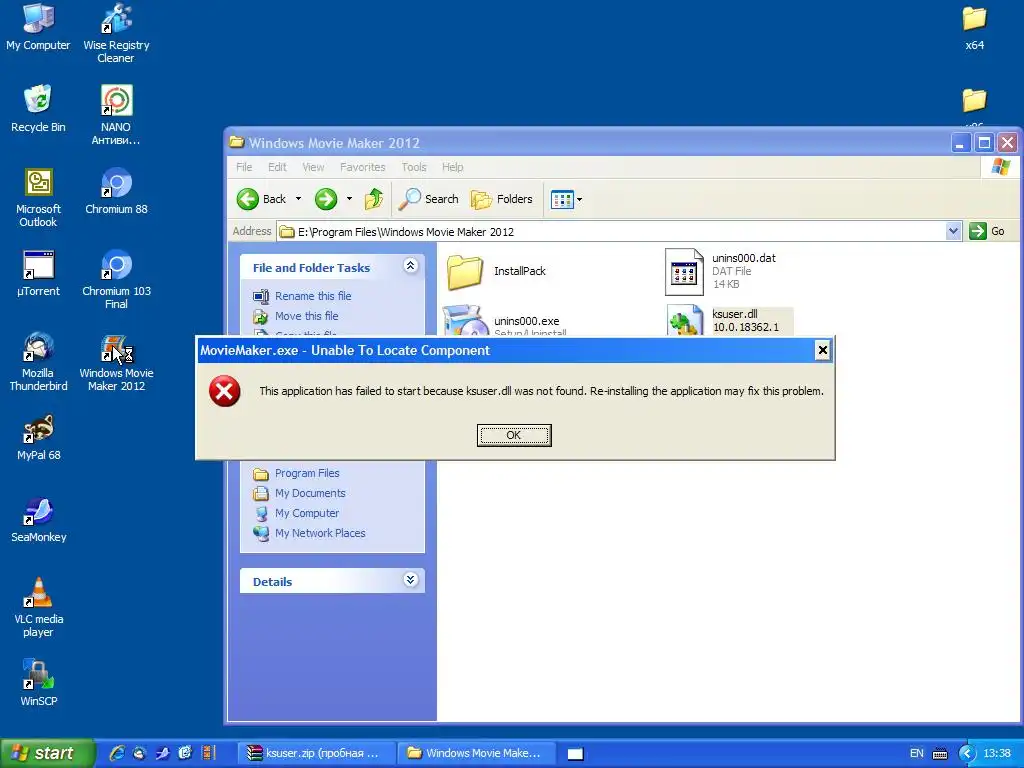Close the MovieMaker.exe error dialog

point(823,350)
